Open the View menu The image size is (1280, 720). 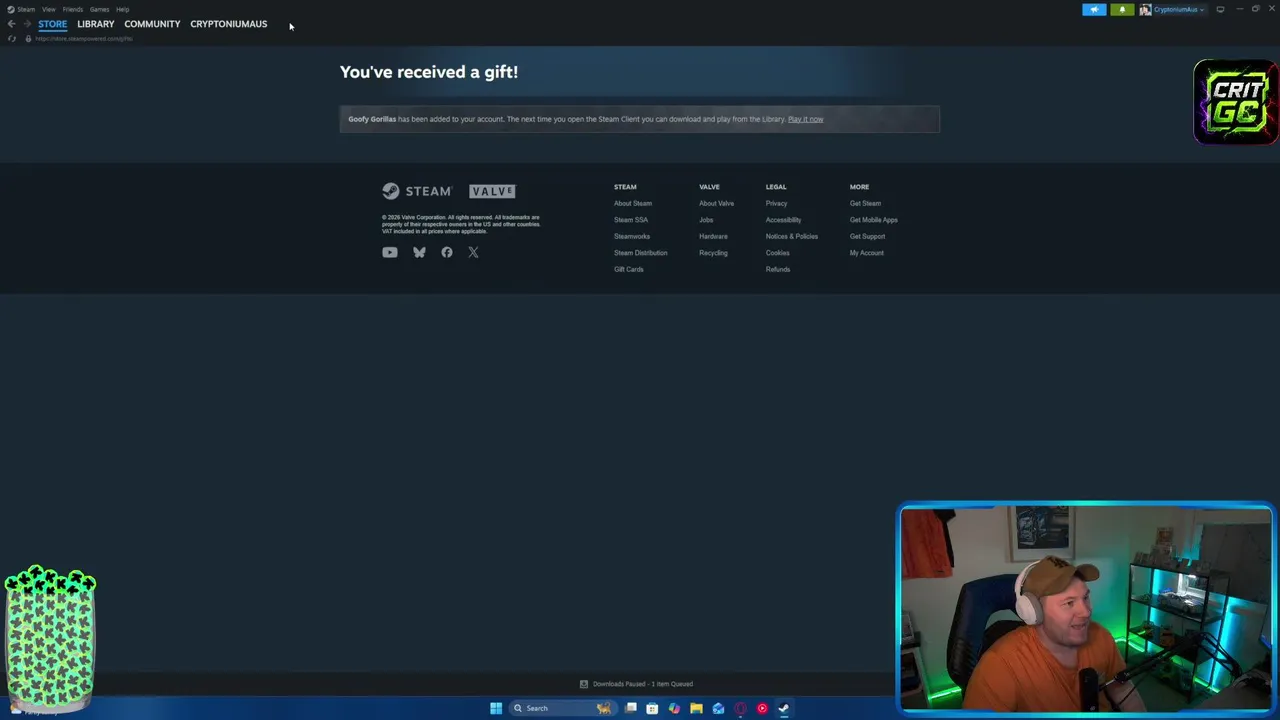coord(48,9)
